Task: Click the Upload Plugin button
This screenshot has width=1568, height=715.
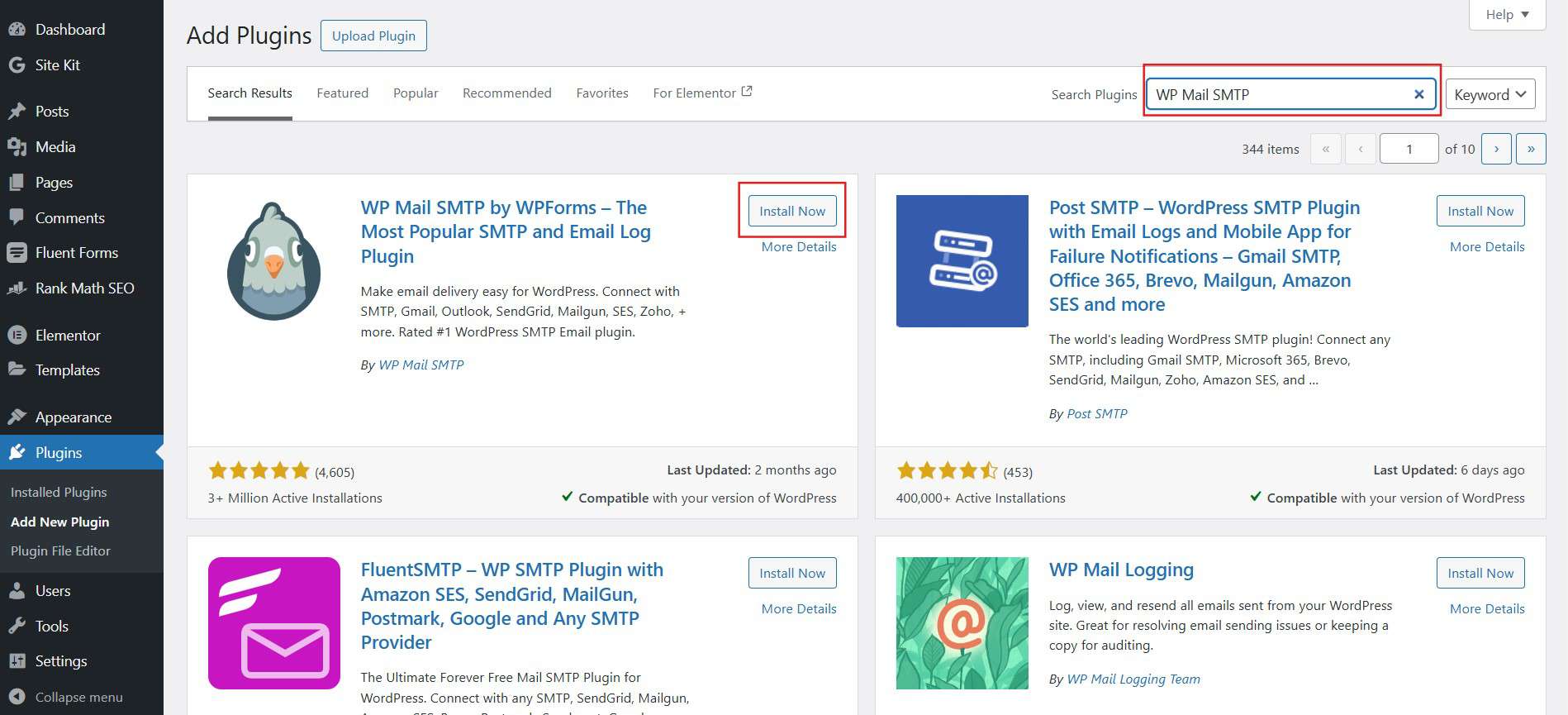Action: (373, 36)
